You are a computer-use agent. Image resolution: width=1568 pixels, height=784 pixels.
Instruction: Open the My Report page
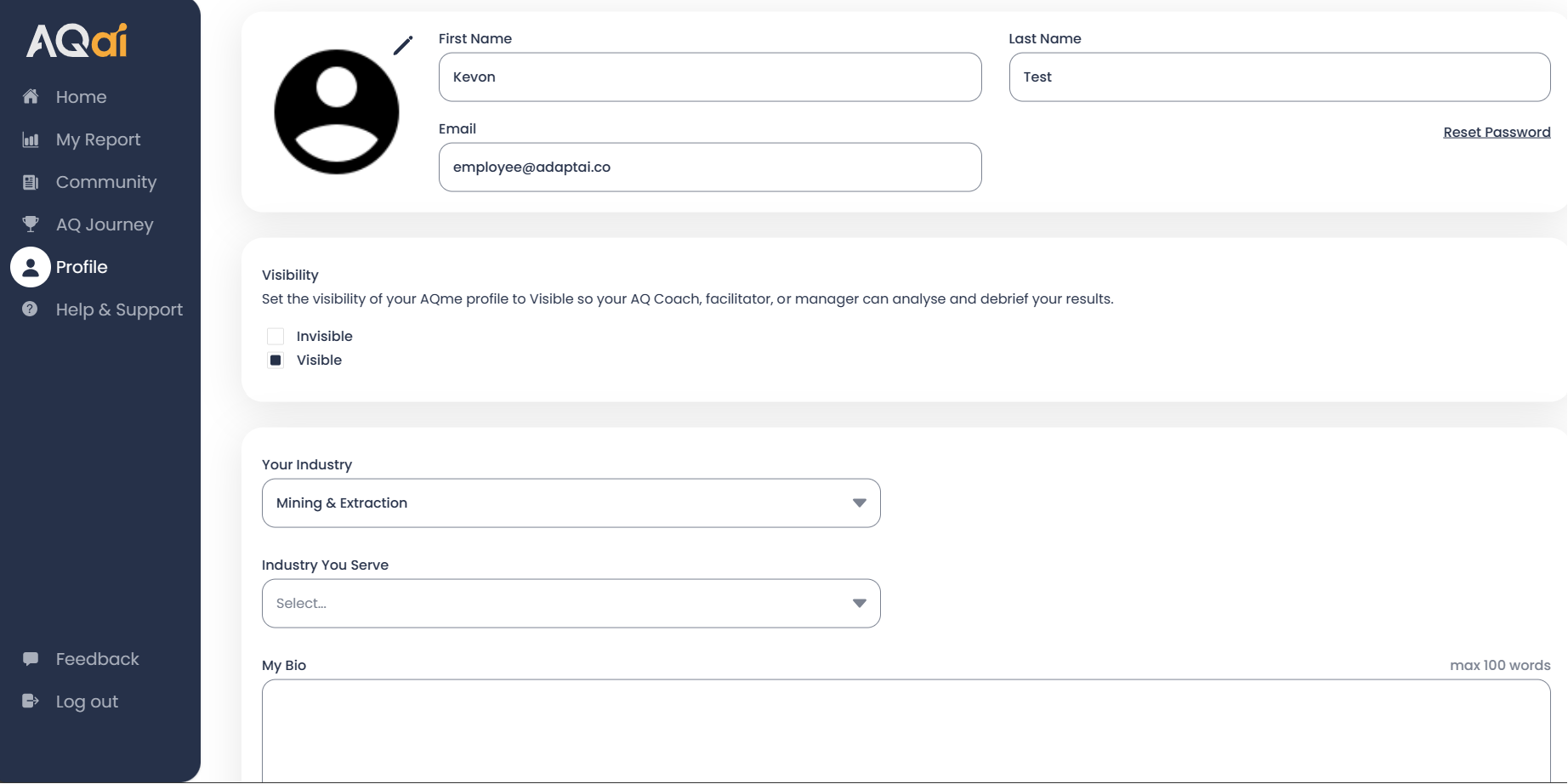coord(99,139)
